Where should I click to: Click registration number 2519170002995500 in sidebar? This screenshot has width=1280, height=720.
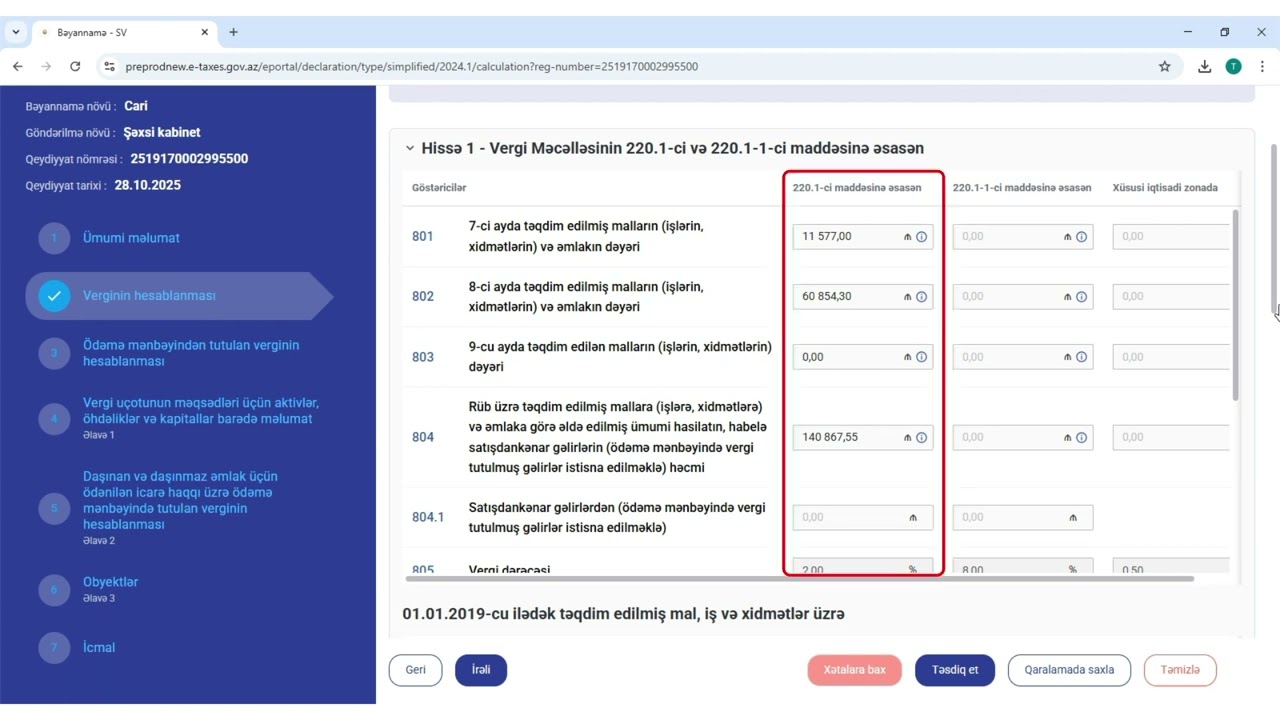189,159
